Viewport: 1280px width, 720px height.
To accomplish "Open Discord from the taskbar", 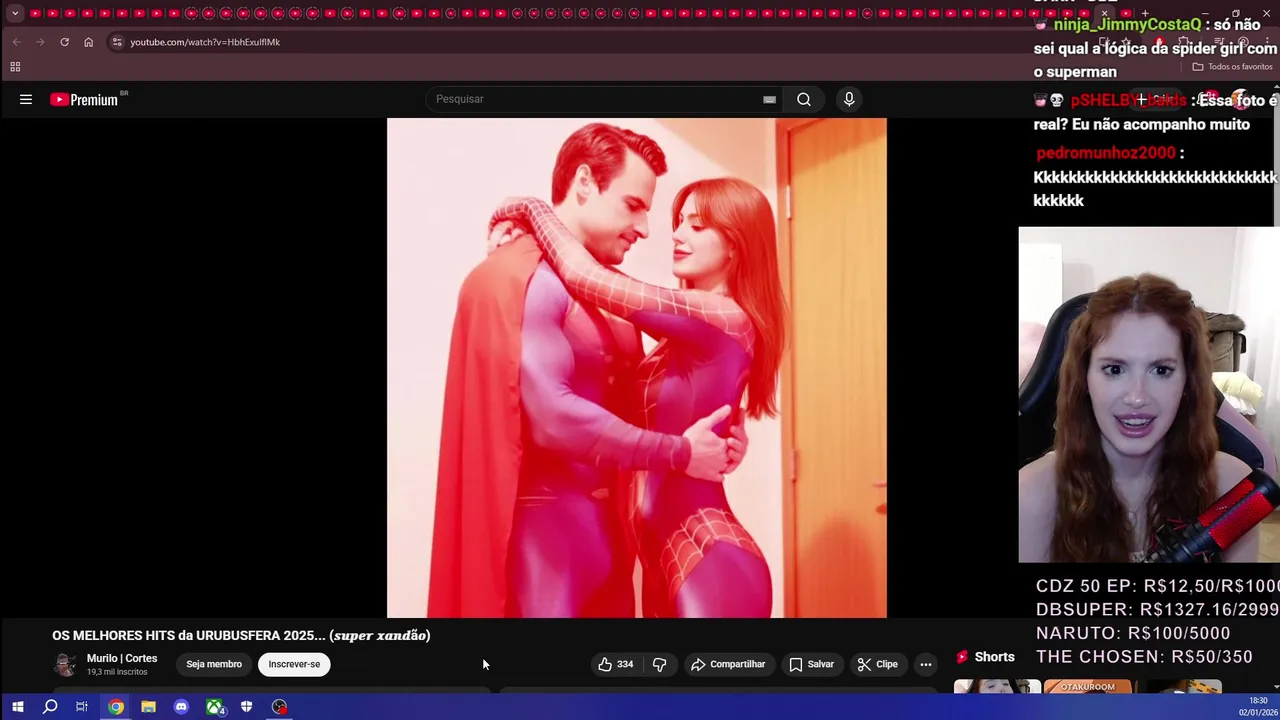I will 181,707.
